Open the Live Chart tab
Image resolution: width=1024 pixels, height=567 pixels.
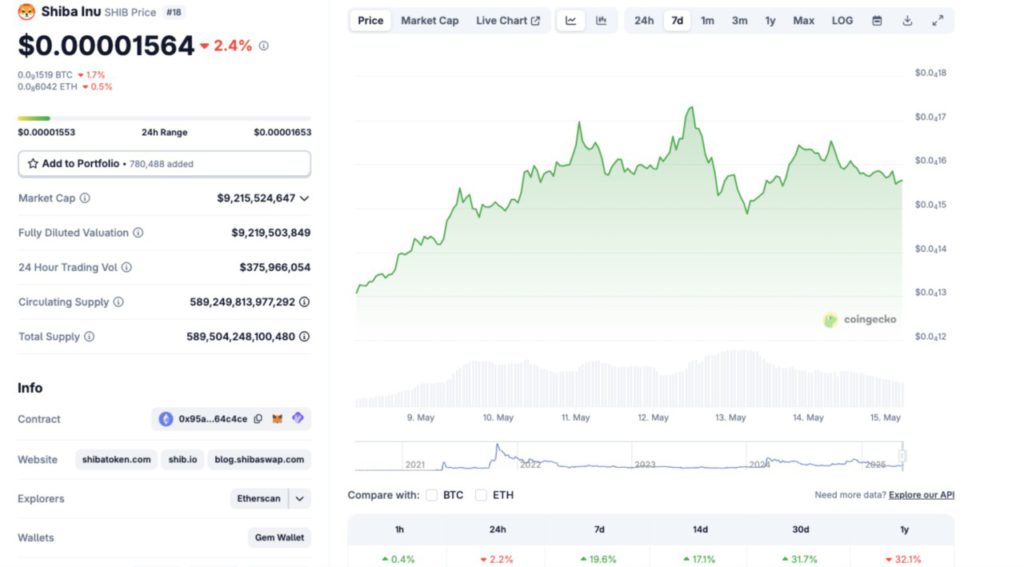507,20
